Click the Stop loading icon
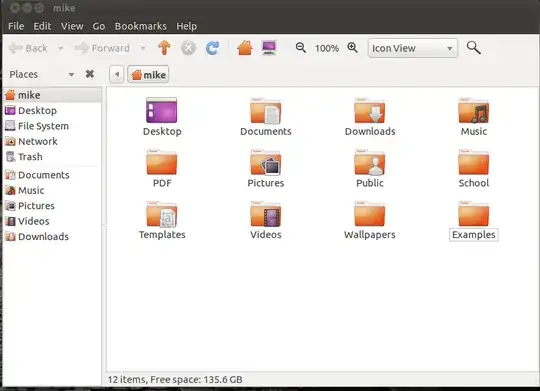Image resolution: width=540 pixels, height=391 pixels. 188,48
